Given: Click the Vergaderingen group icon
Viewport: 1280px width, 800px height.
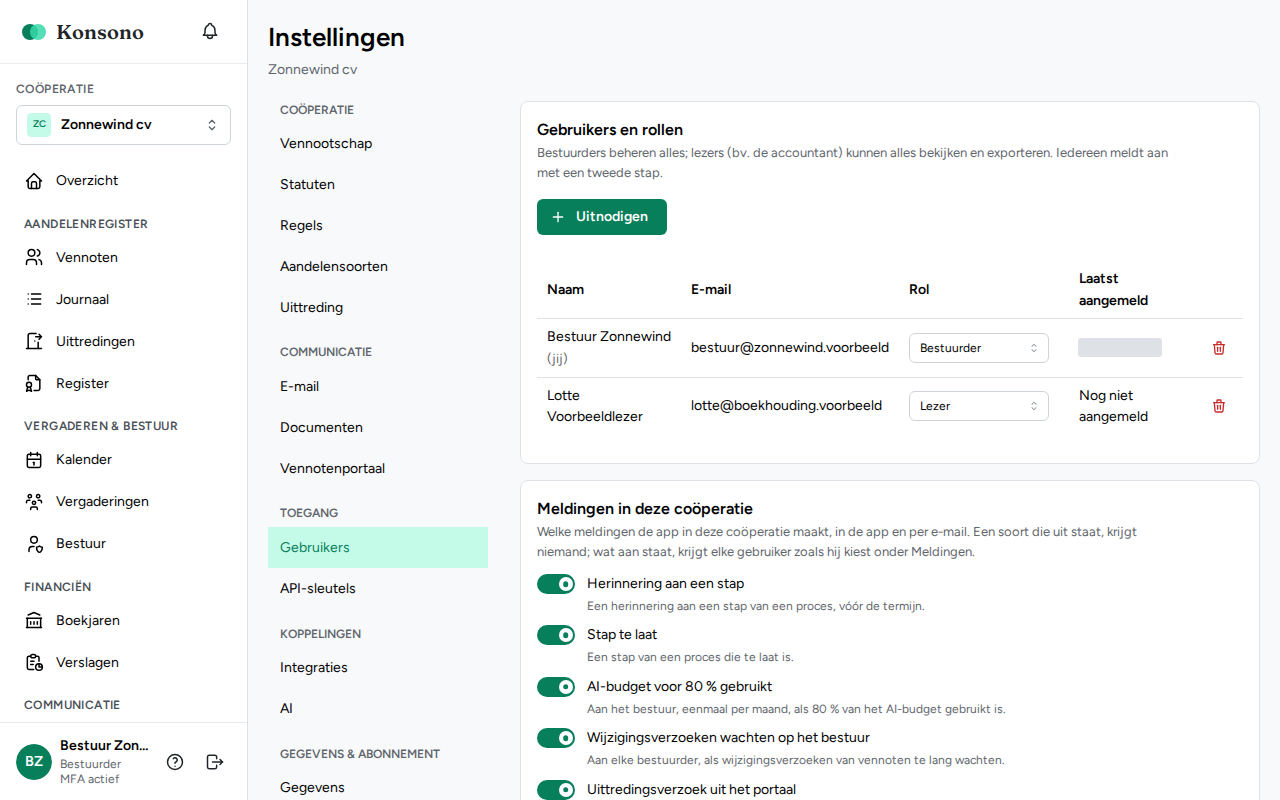Looking at the screenshot, I should tap(34, 502).
